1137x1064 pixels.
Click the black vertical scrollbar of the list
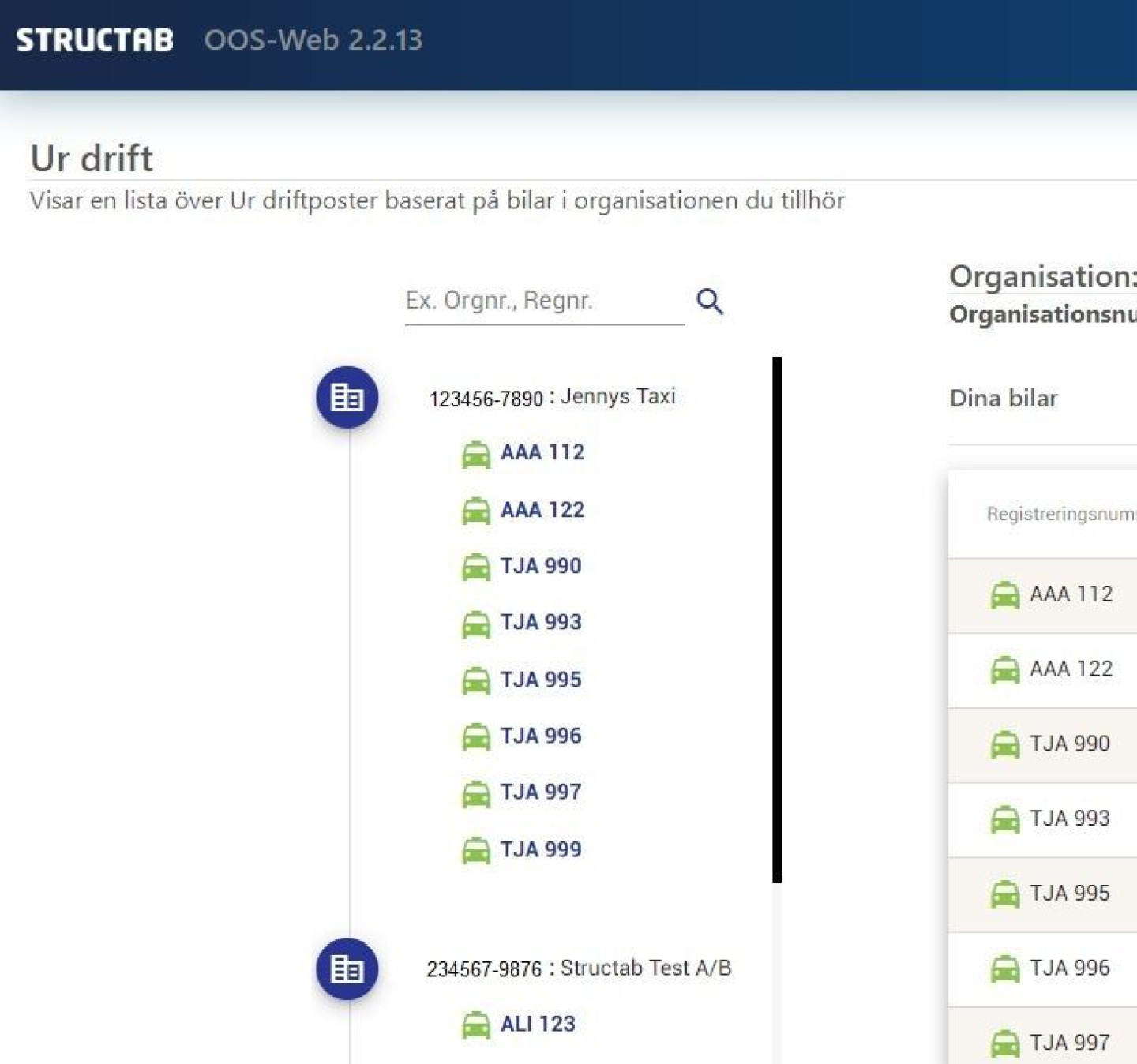(x=777, y=620)
